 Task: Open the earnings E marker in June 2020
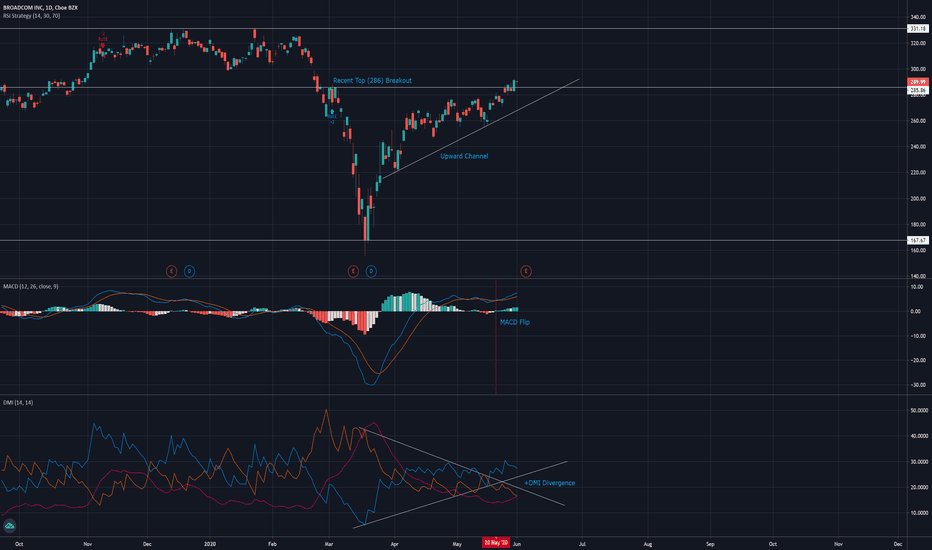click(x=526, y=271)
